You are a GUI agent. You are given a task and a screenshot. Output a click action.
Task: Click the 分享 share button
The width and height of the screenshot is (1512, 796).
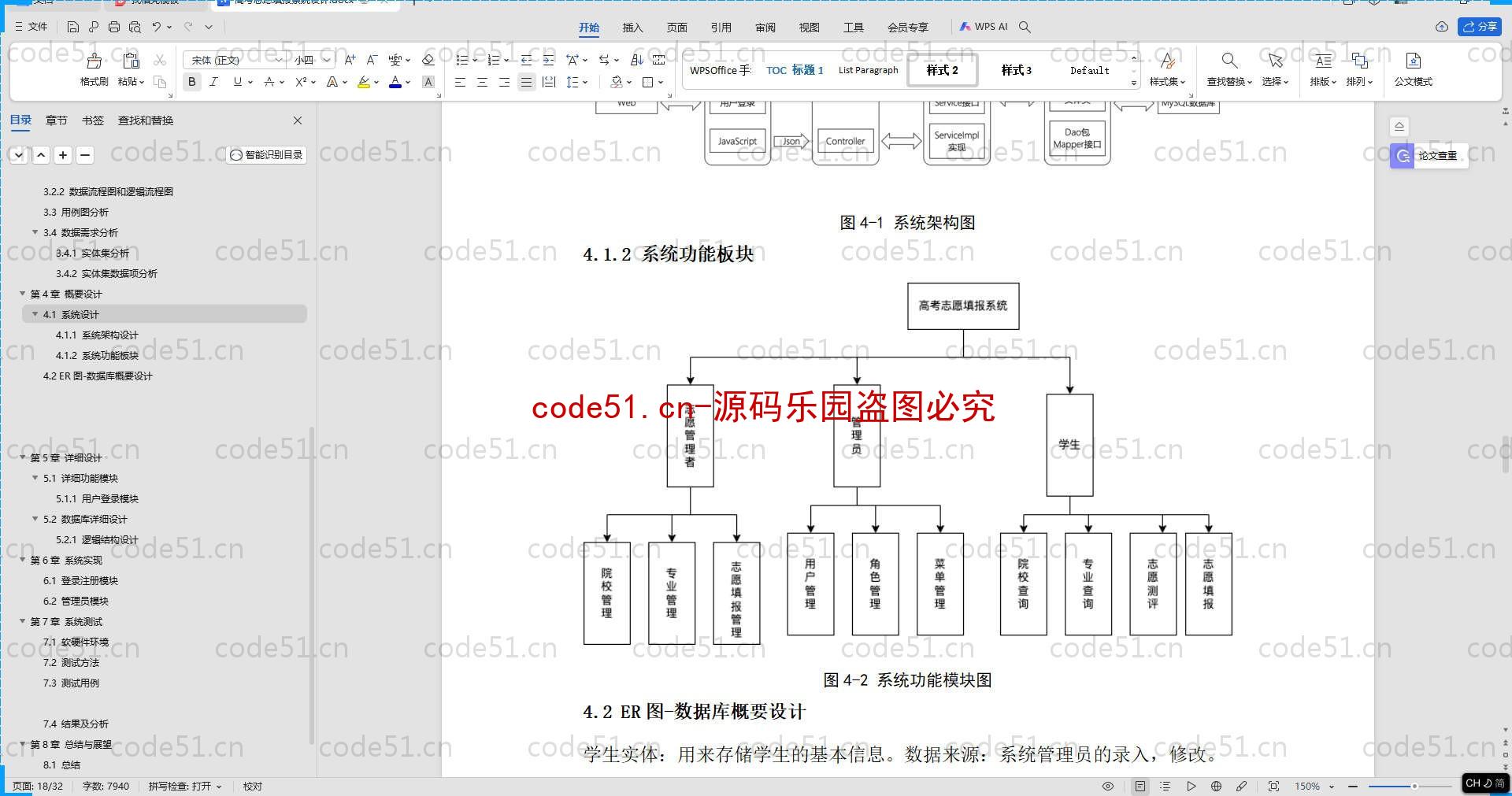point(1480,27)
